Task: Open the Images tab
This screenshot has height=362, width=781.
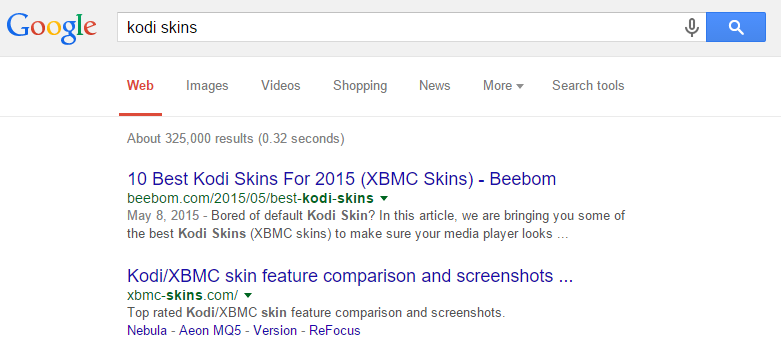Action: tap(207, 86)
